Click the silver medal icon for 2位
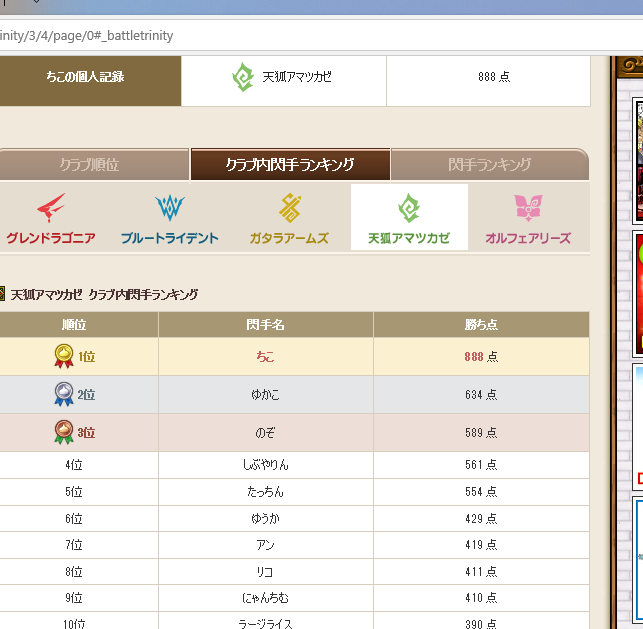Image resolution: width=643 pixels, height=629 pixels. click(64, 394)
